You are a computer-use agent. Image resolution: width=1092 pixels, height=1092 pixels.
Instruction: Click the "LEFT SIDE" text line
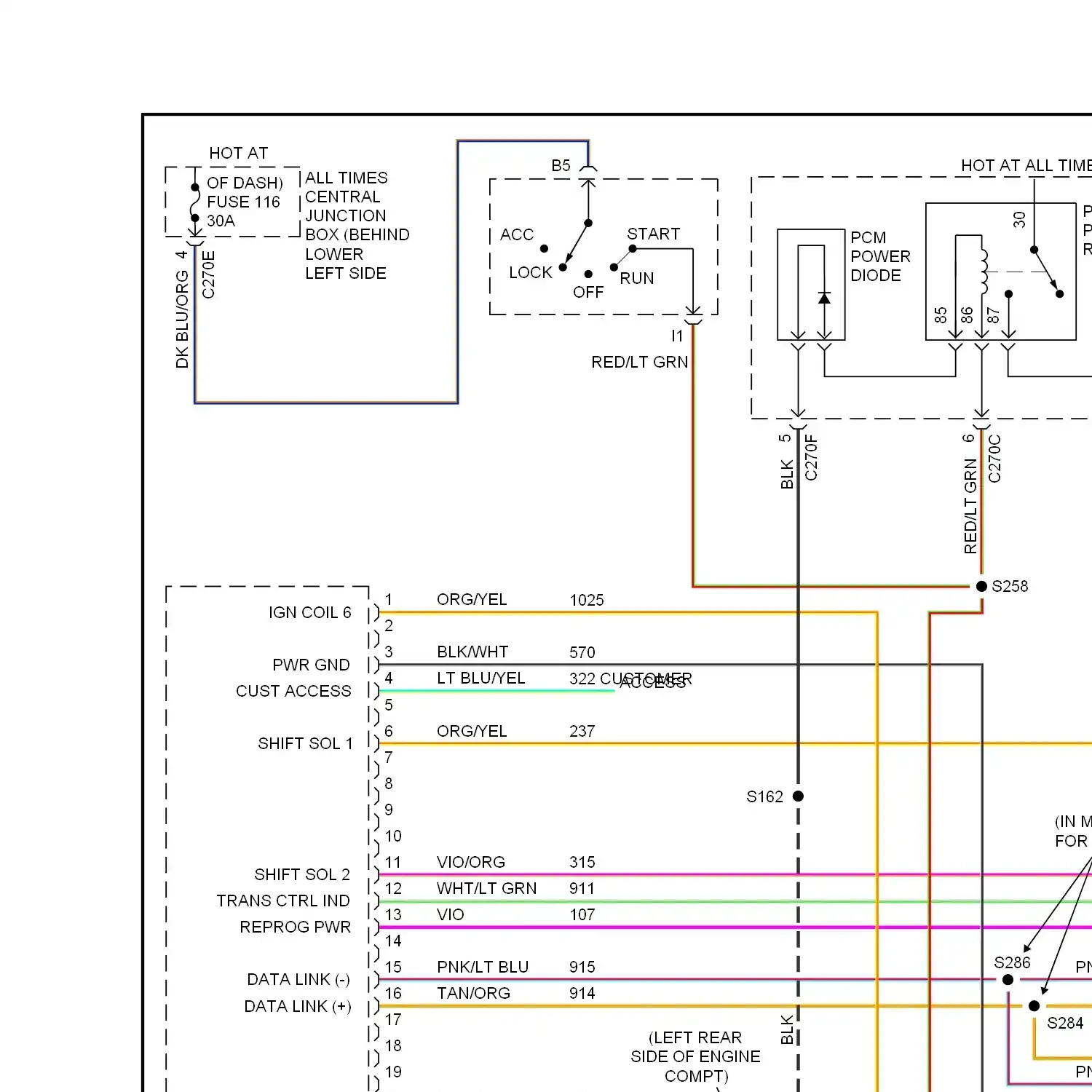tap(345, 273)
